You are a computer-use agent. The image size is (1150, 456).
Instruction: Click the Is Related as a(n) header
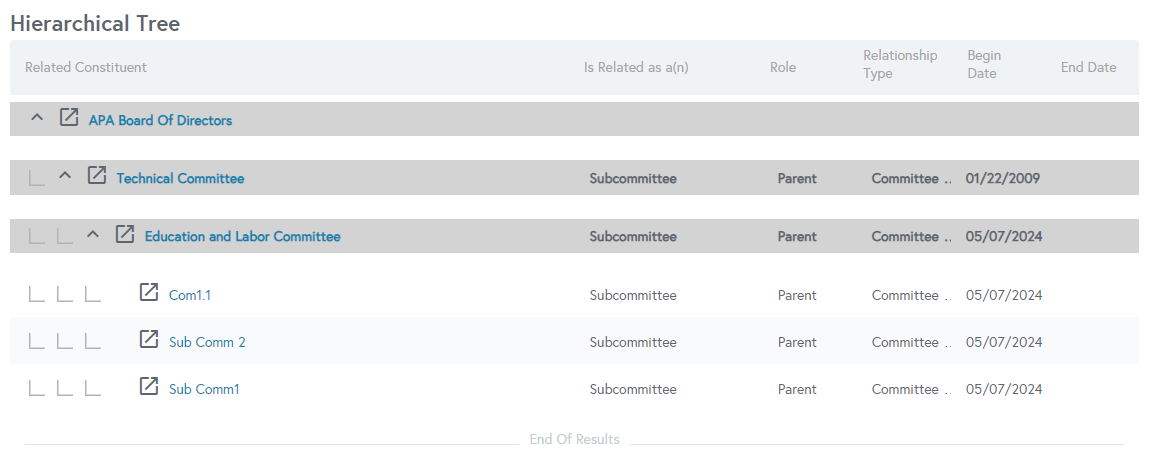[x=636, y=67]
